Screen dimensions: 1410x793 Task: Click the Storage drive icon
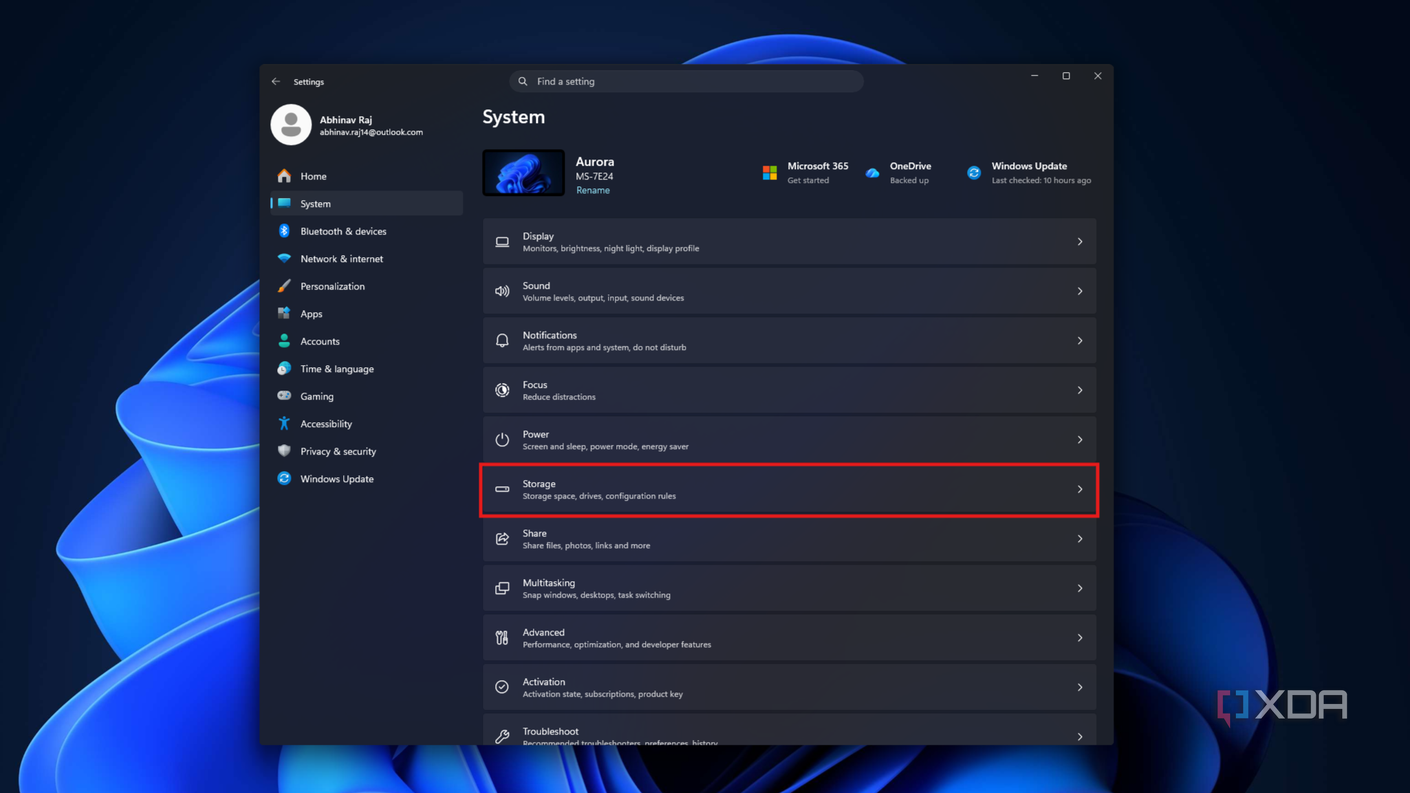[x=502, y=489]
